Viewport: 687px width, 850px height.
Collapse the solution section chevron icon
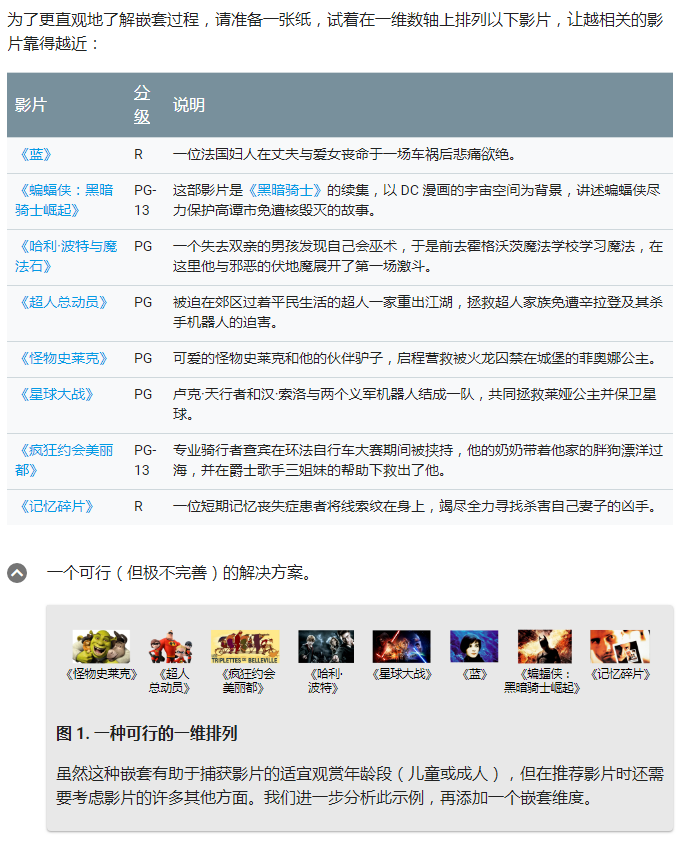[18, 573]
